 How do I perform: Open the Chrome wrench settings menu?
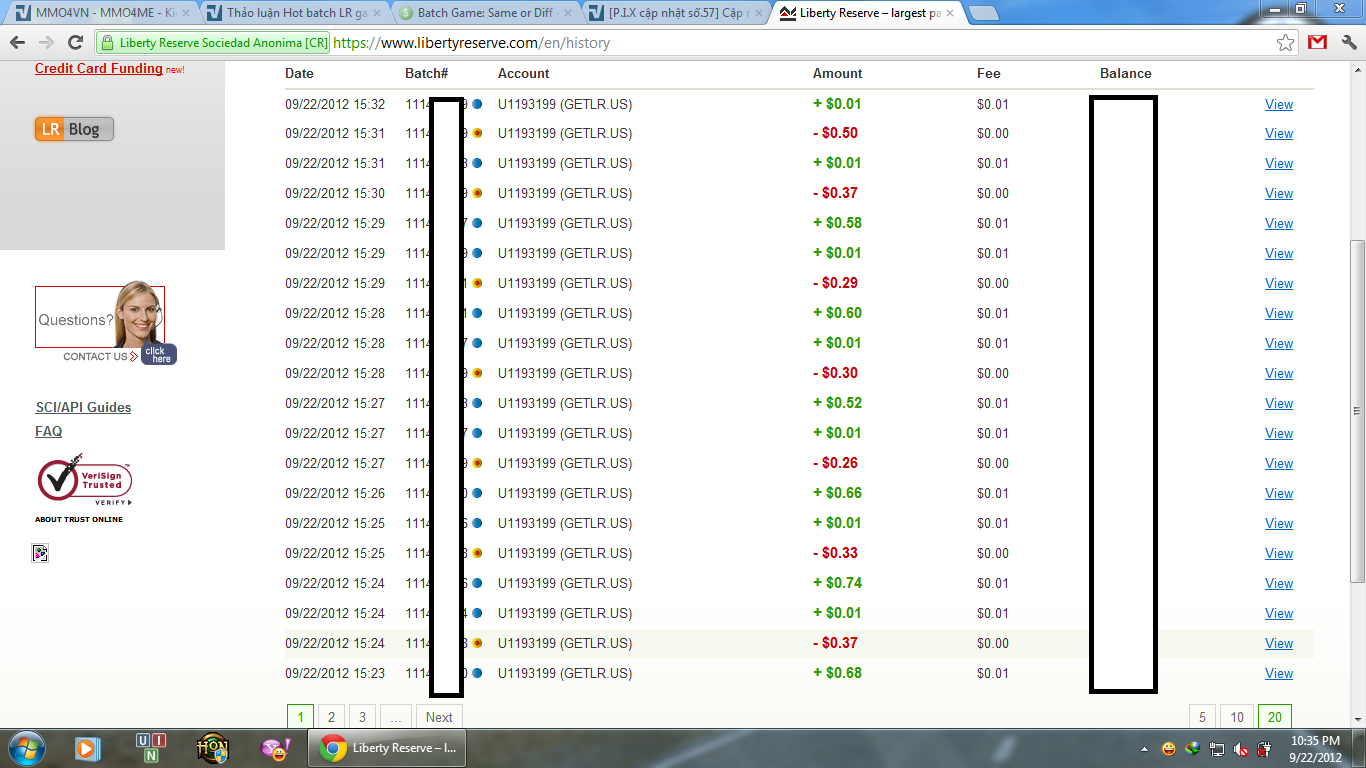click(x=1349, y=43)
